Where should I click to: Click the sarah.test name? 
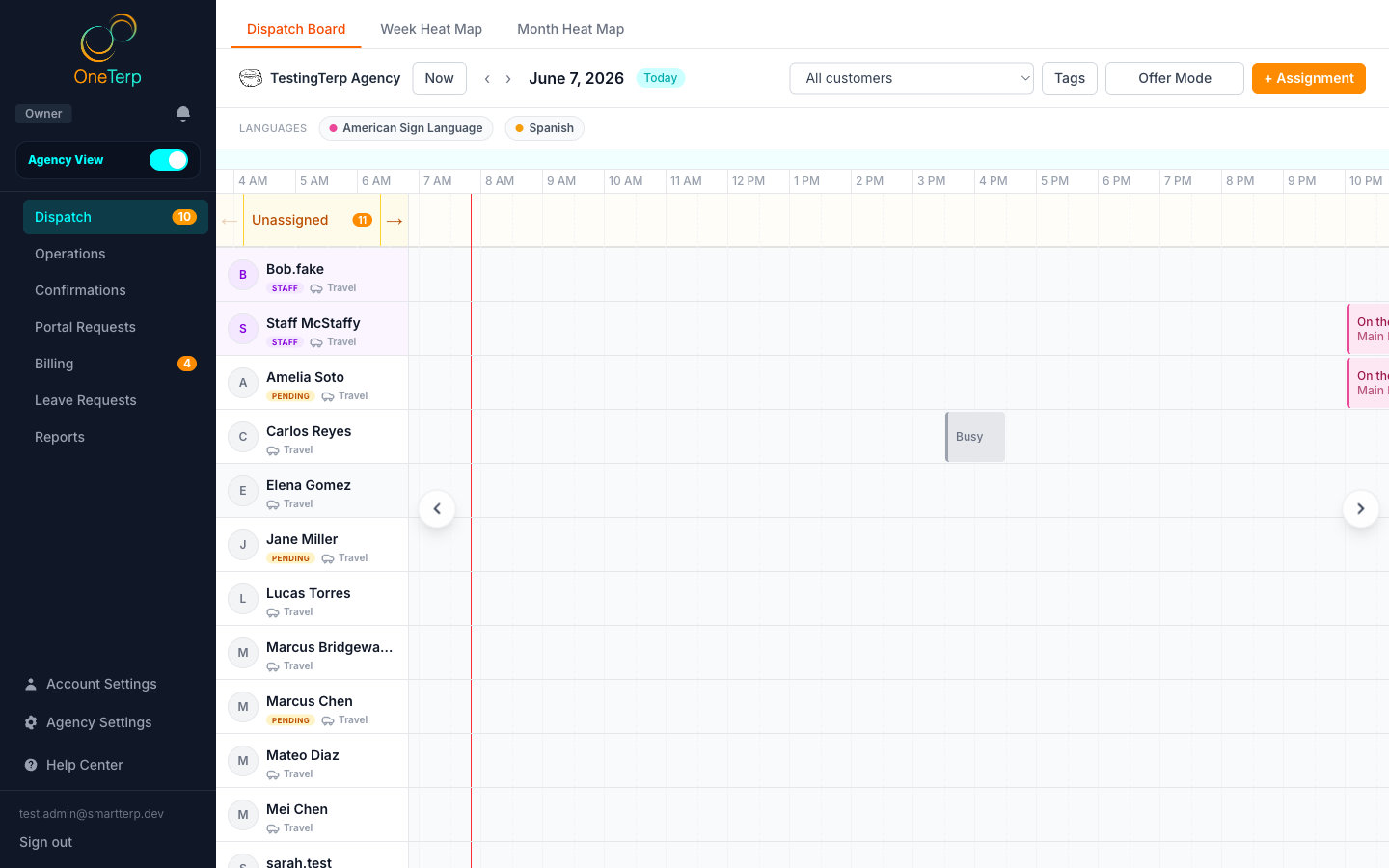299,862
